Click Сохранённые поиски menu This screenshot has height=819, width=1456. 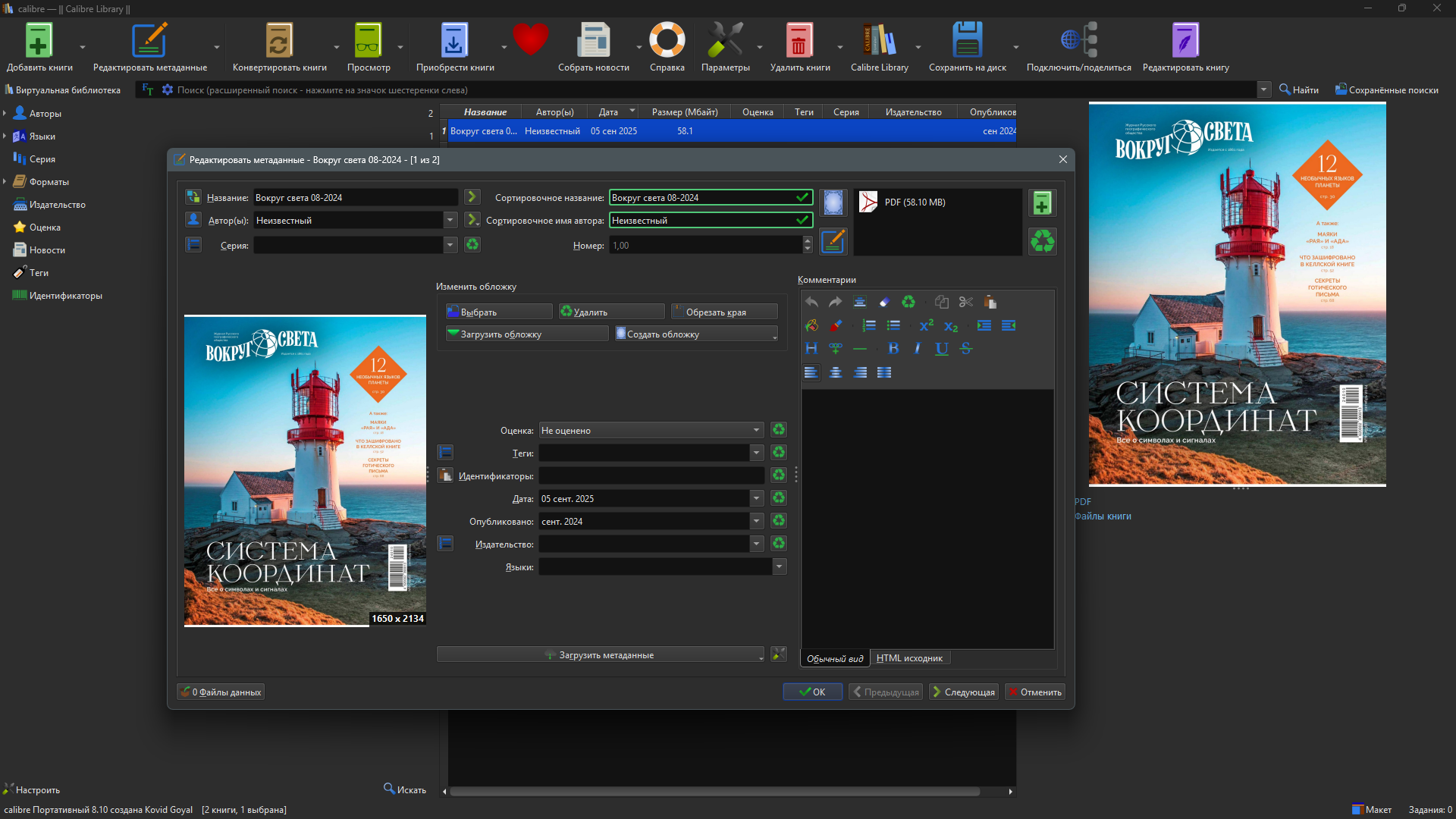point(1386,89)
